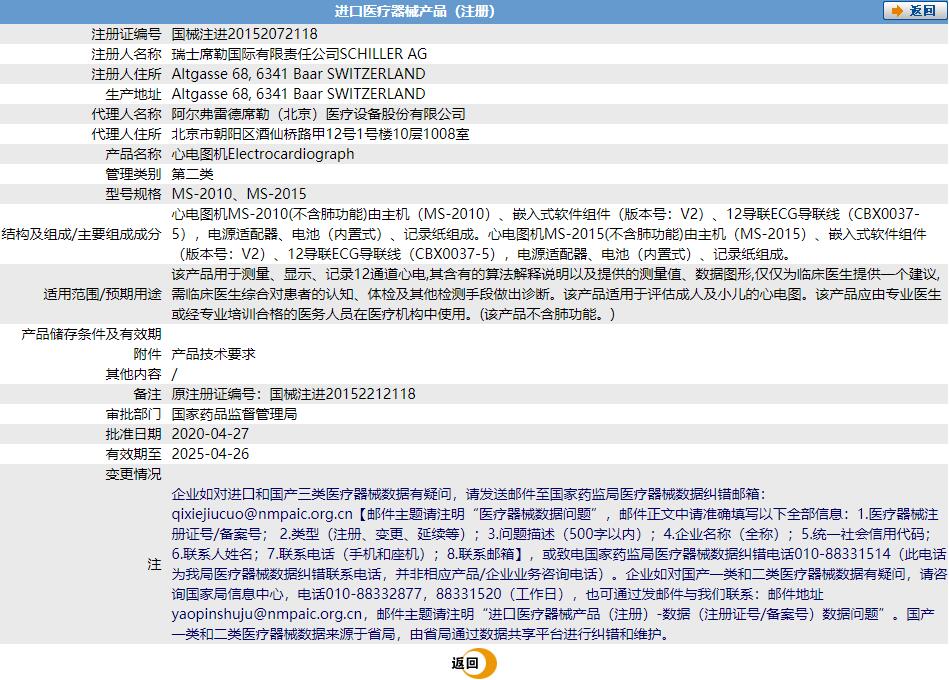Click the structure description paragraph about 心电图机MS-2010

(550, 234)
